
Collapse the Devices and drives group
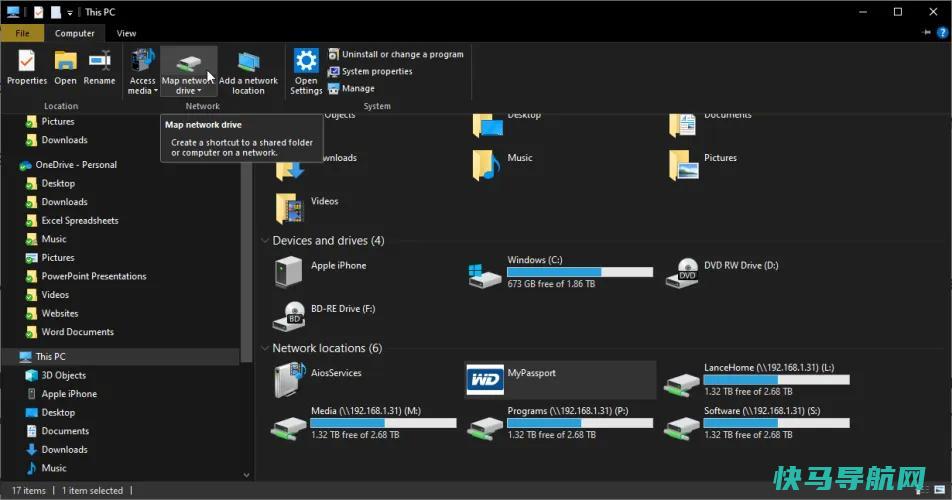click(265, 241)
